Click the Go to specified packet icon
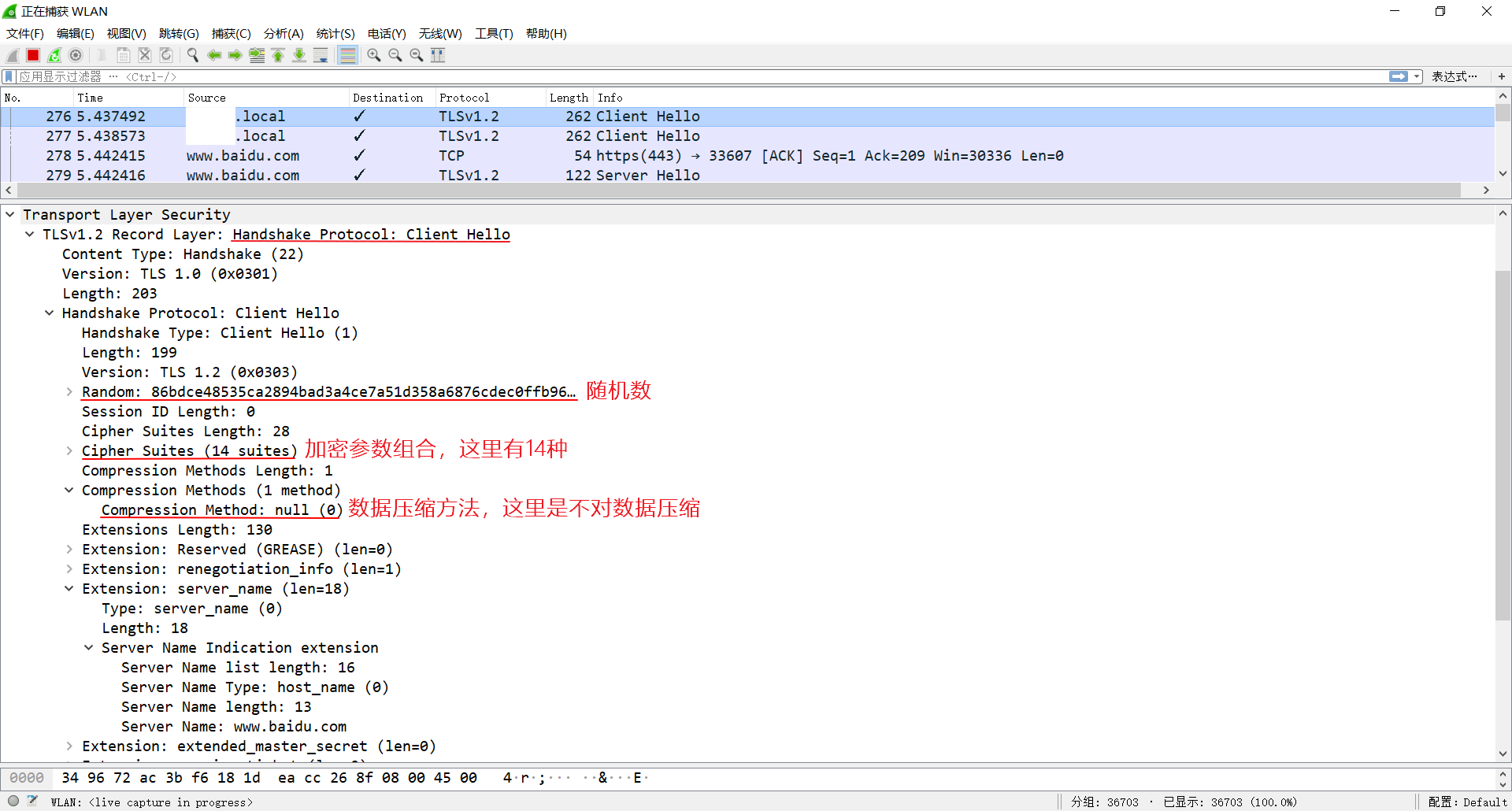Viewport: 1512px width, 811px height. pyautogui.click(x=257, y=55)
